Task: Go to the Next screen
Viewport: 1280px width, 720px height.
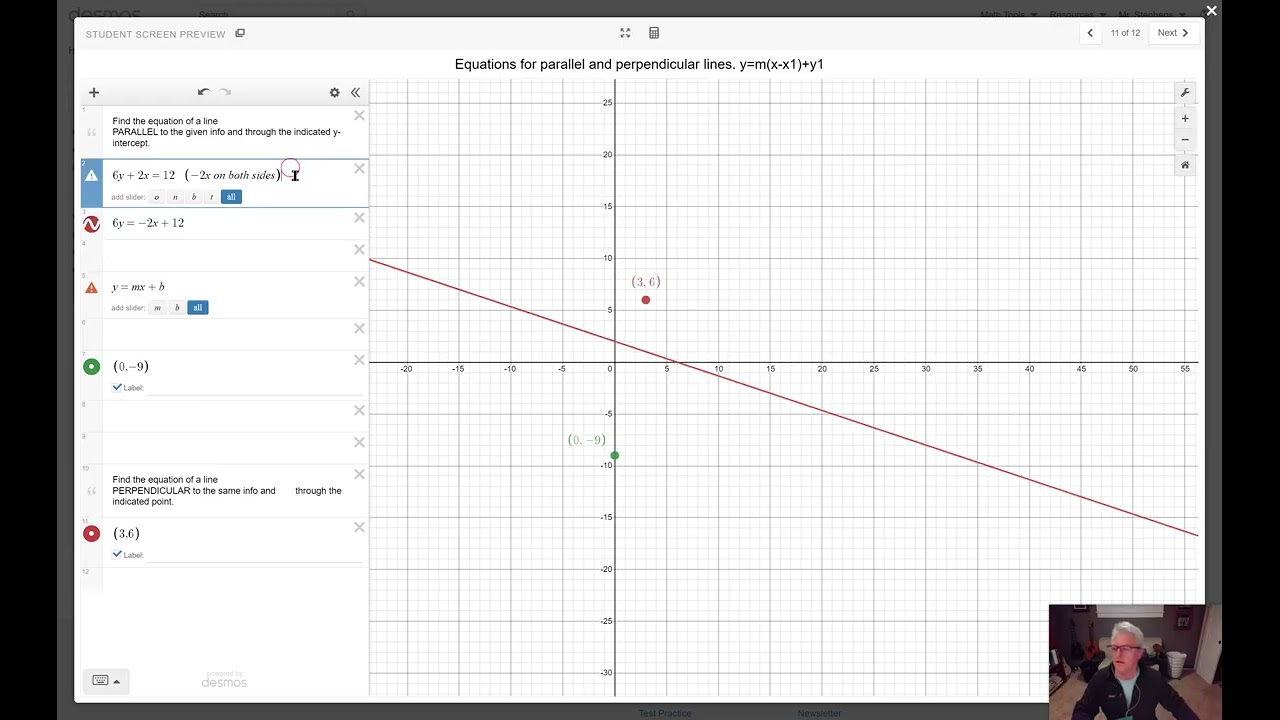Action: pos(1173,33)
